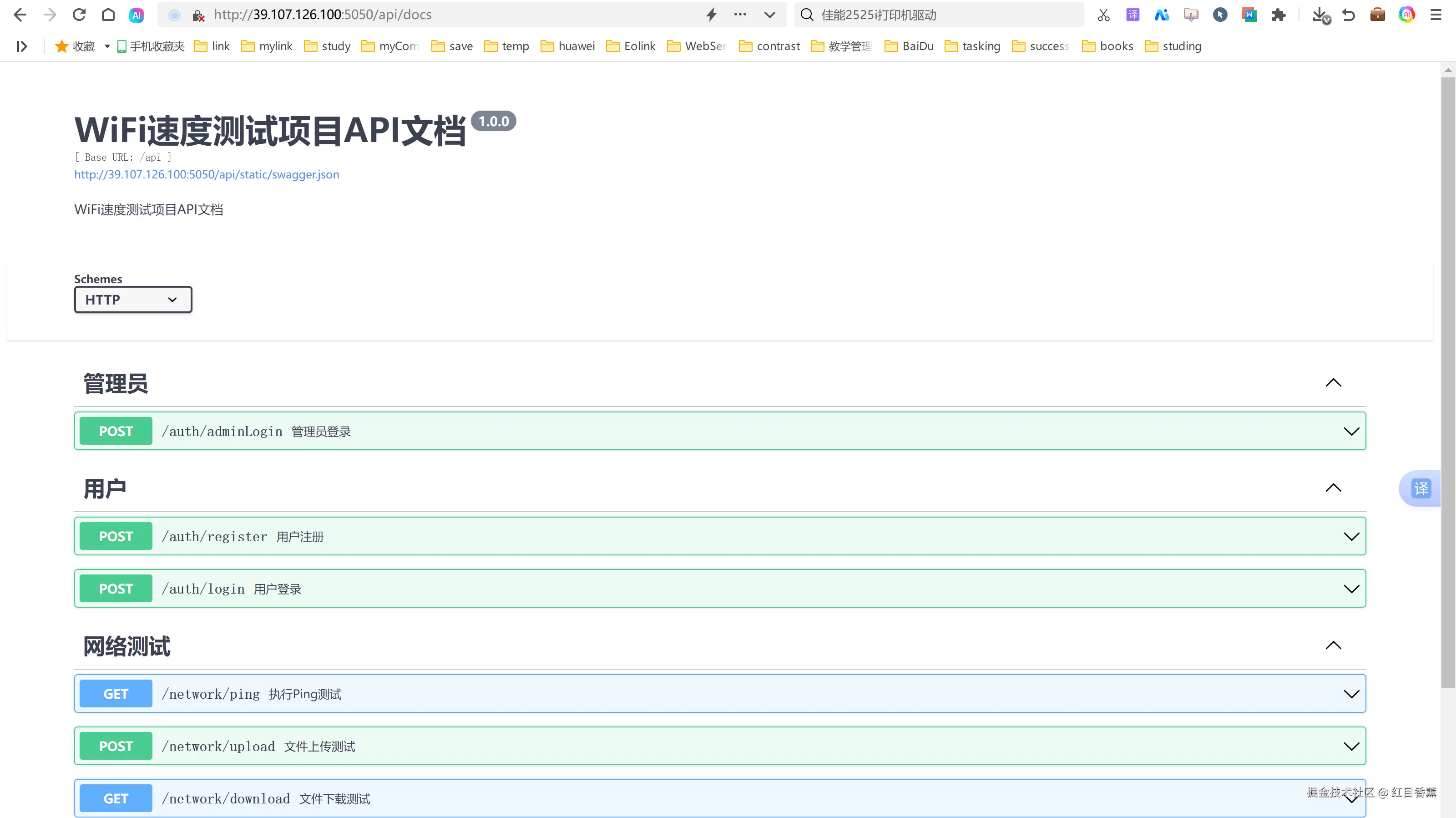Click the lightning speed mode icon
1456x818 pixels.
click(x=712, y=15)
